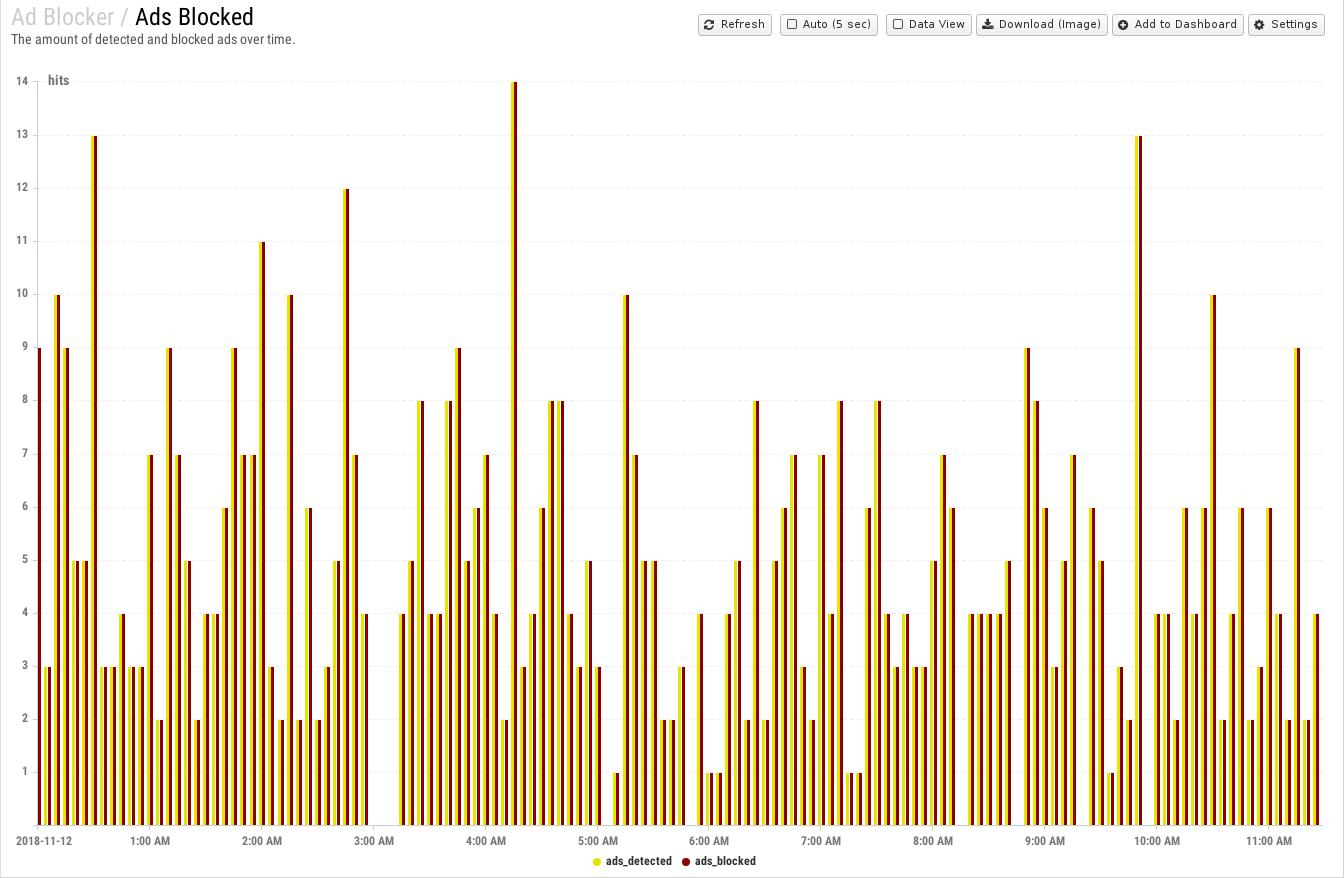Click the plus icon for Add to Dashboard
Viewport: 1344px width, 878px height.
[x=1123, y=25]
